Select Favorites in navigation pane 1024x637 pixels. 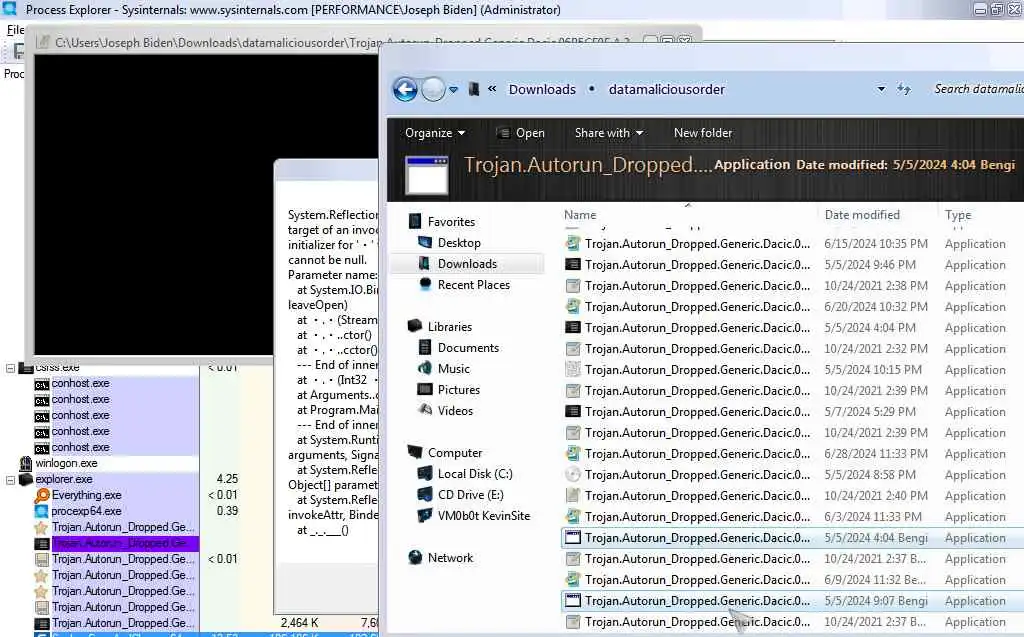click(451, 222)
